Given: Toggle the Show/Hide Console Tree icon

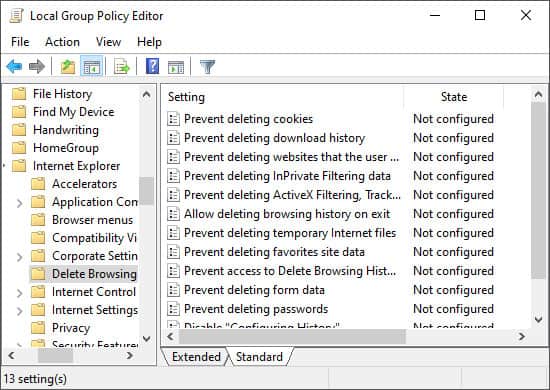Looking at the screenshot, I should [92, 66].
